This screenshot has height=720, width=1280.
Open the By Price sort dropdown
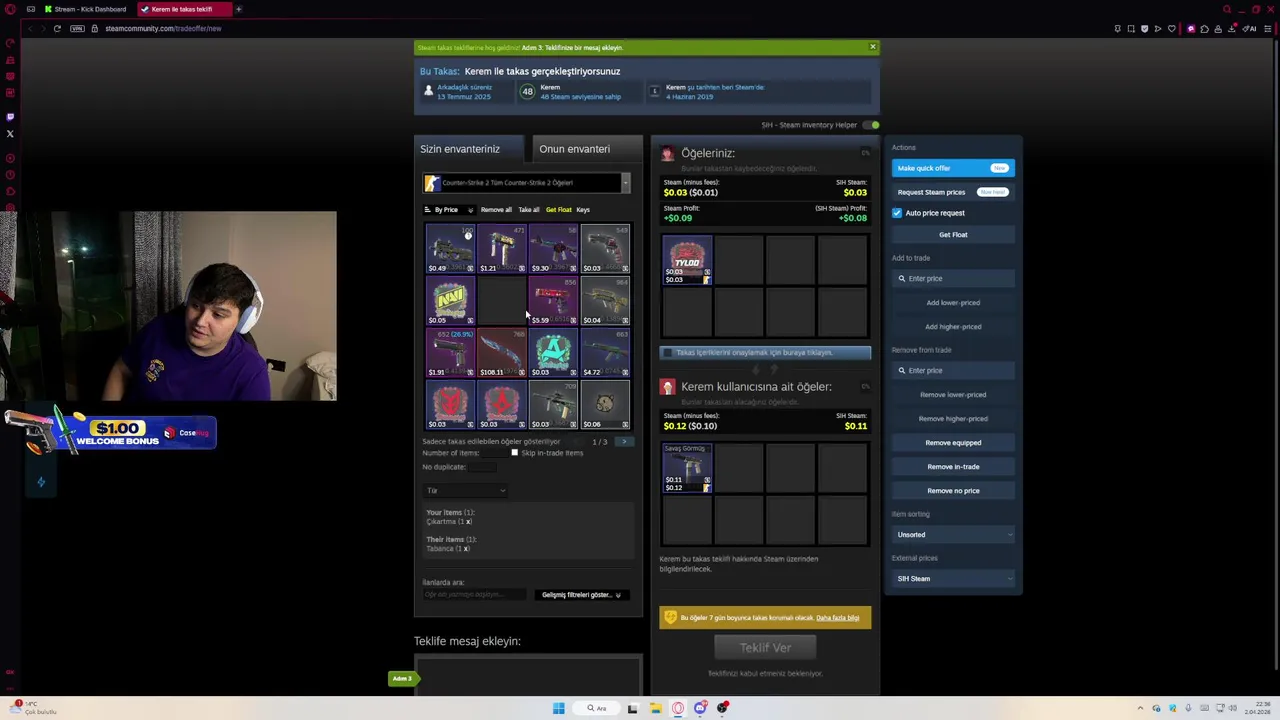tap(449, 210)
